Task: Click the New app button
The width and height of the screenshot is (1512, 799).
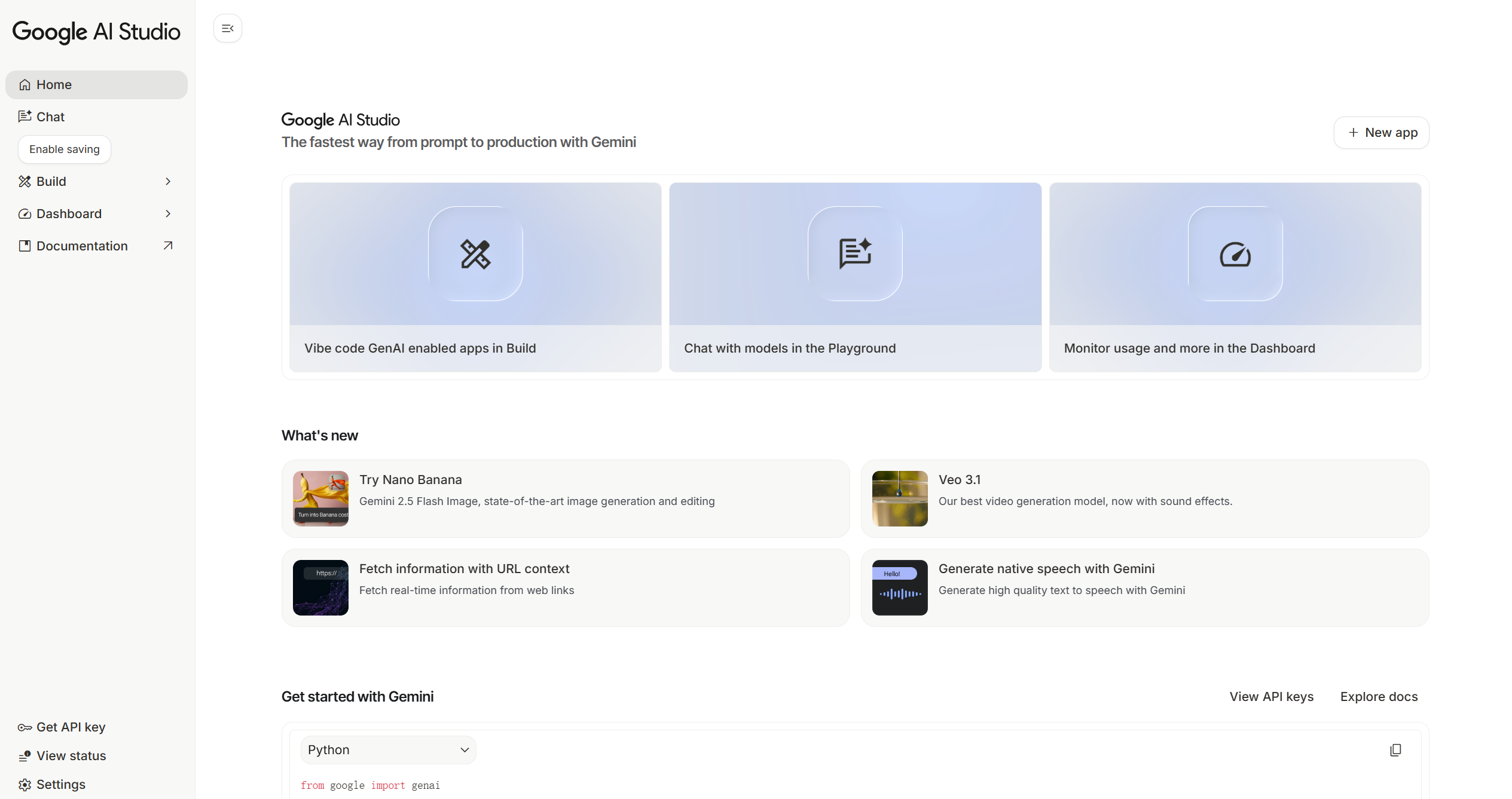Action: pyautogui.click(x=1381, y=133)
